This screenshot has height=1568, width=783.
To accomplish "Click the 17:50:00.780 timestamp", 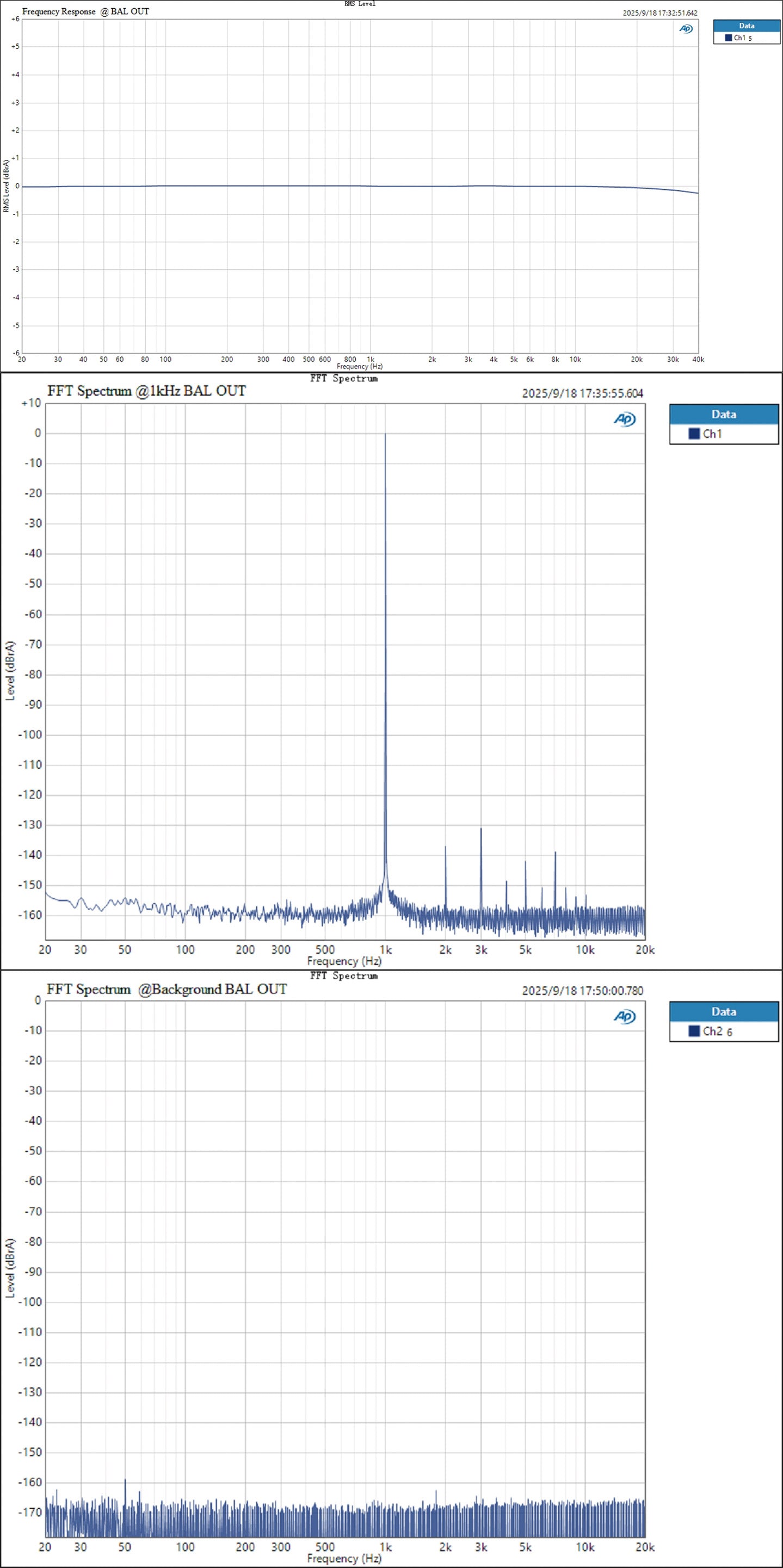I will (x=582, y=991).
